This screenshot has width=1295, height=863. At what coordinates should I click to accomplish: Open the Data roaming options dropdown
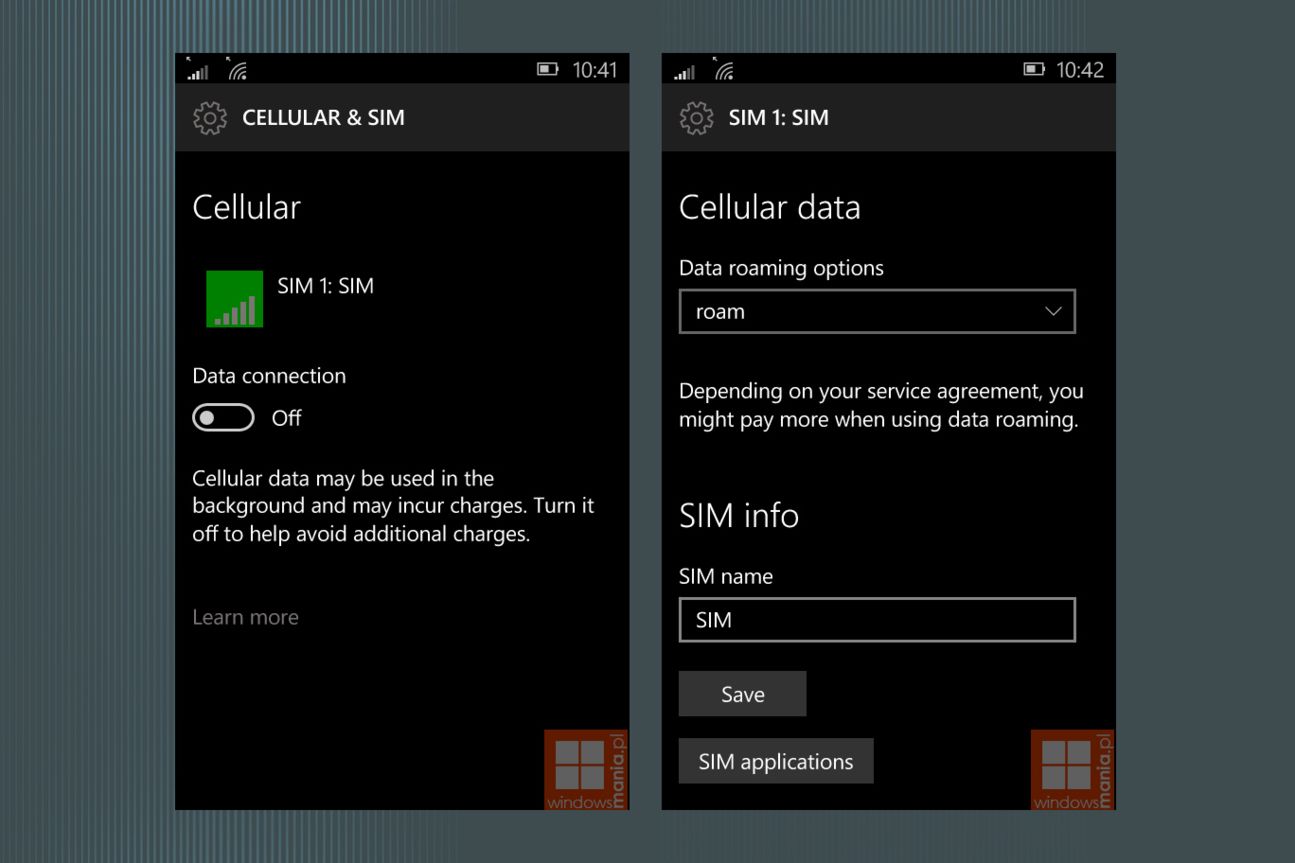[x=876, y=312]
